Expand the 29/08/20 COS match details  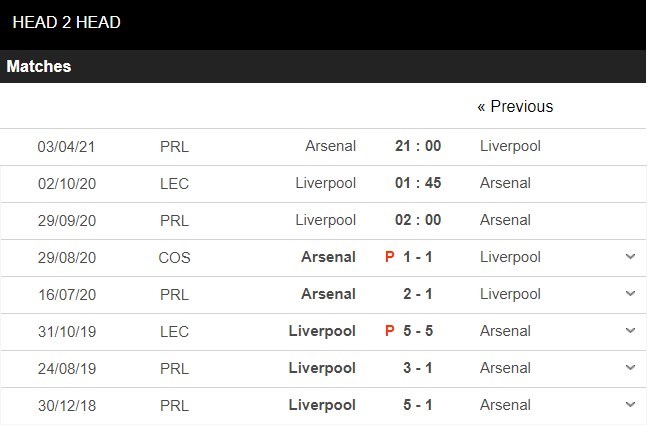[x=630, y=257]
